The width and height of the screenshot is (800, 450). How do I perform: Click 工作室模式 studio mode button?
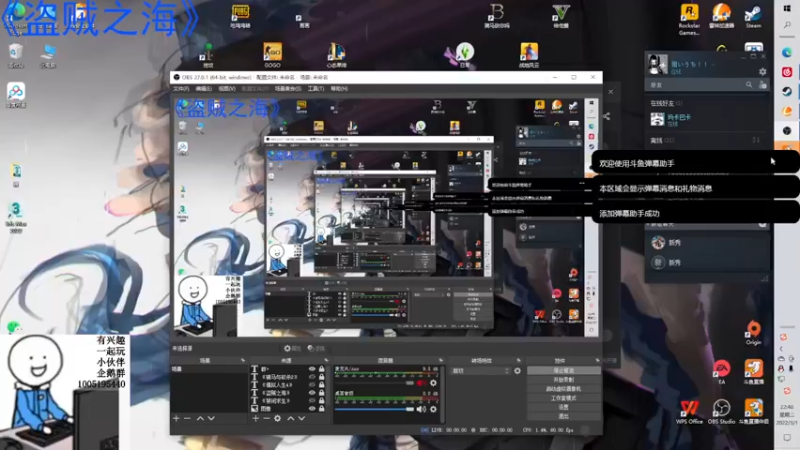(x=564, y=398)
